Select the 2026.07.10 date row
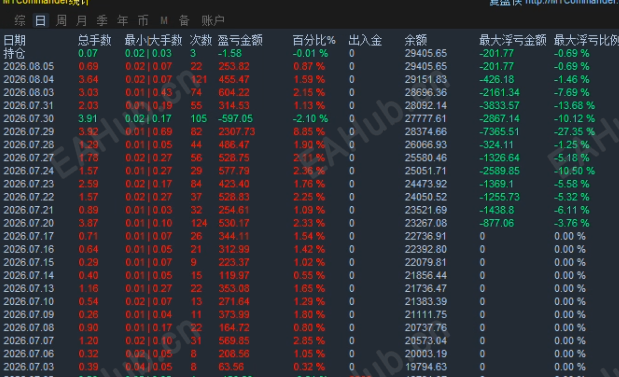 (29, 301)
